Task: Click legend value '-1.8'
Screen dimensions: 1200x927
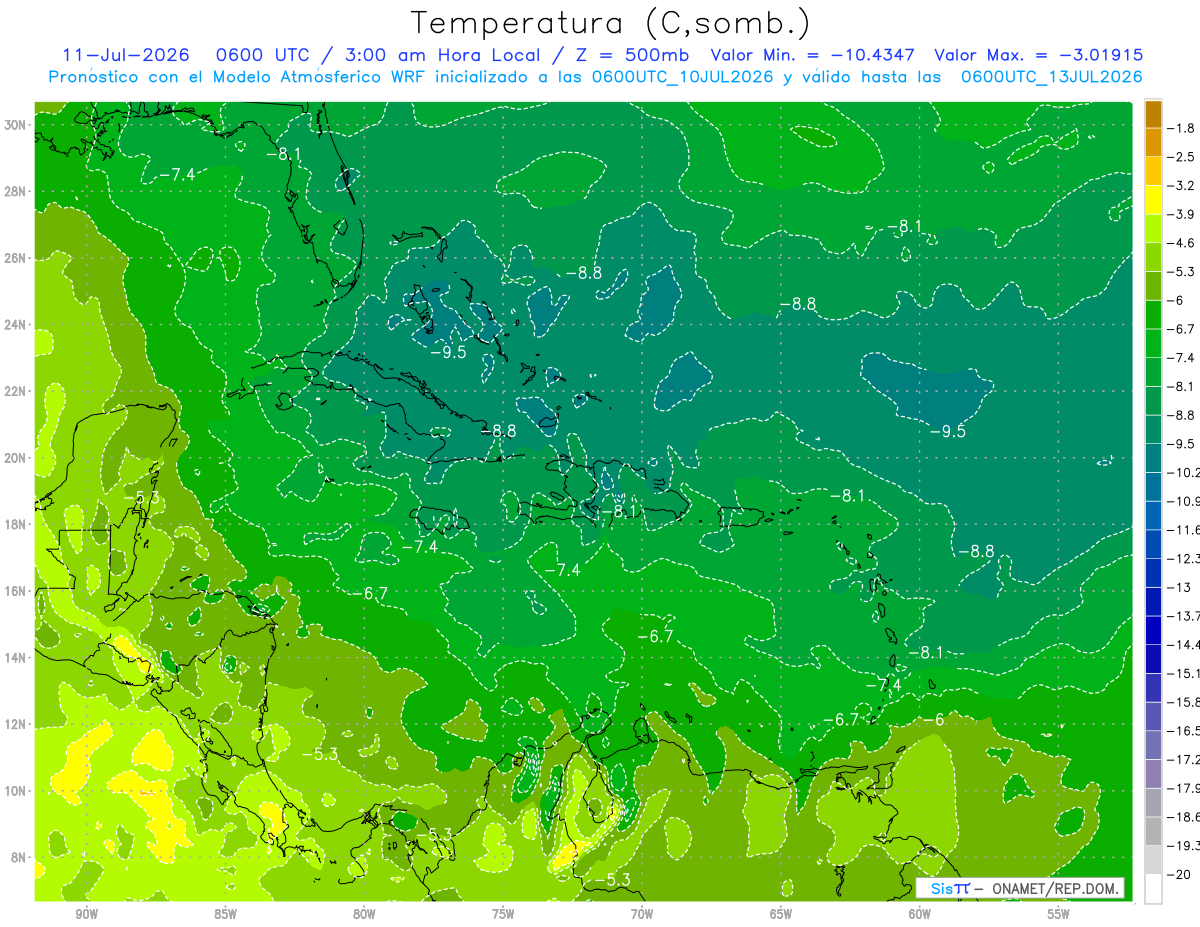Action: click(1181, 128)
